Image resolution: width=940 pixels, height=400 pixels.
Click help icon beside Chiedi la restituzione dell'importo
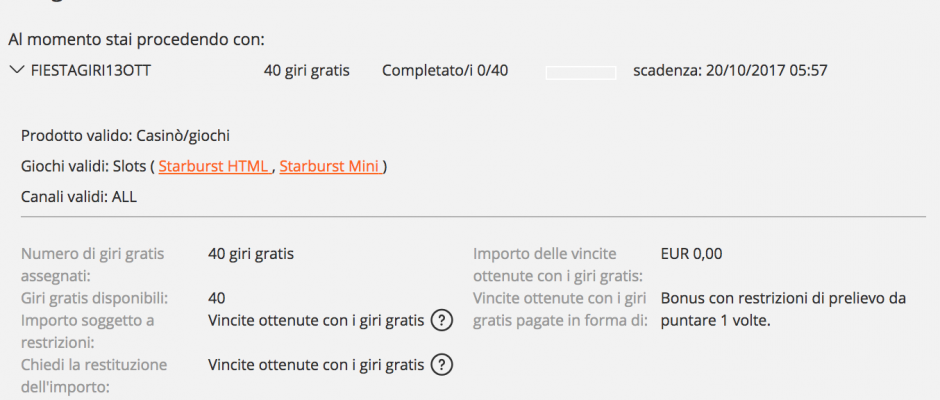[x=441, y=365]
